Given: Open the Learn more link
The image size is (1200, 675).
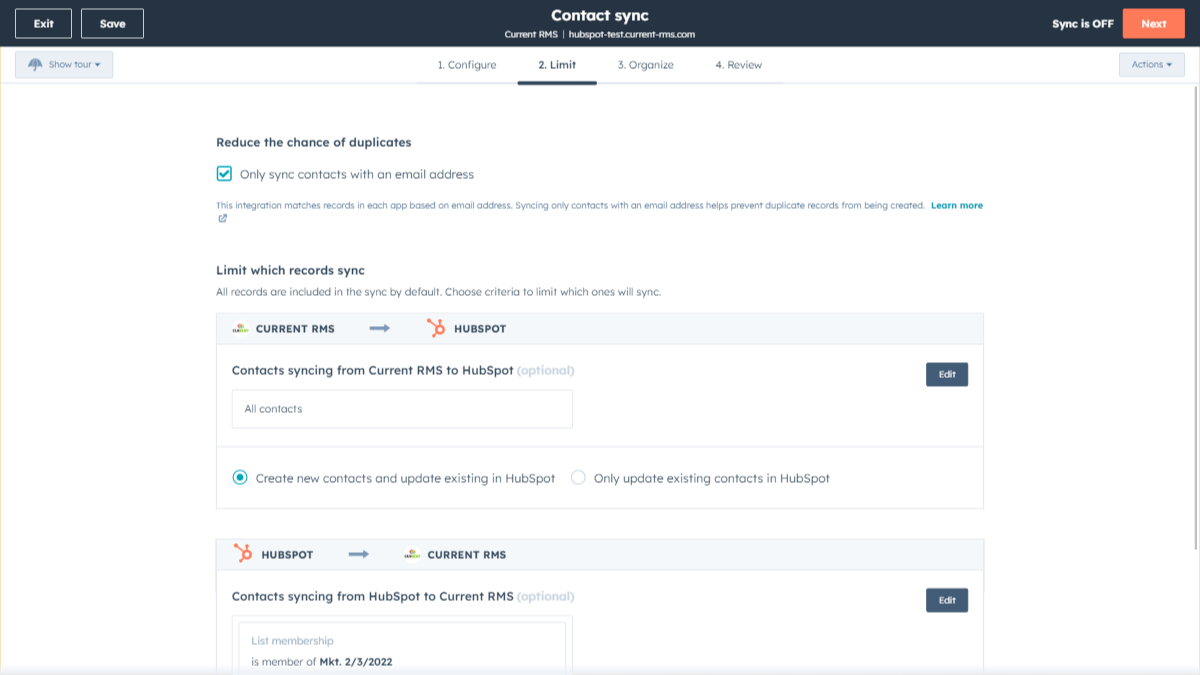Looking at the screenshot, I should click(x=956, y=205).
